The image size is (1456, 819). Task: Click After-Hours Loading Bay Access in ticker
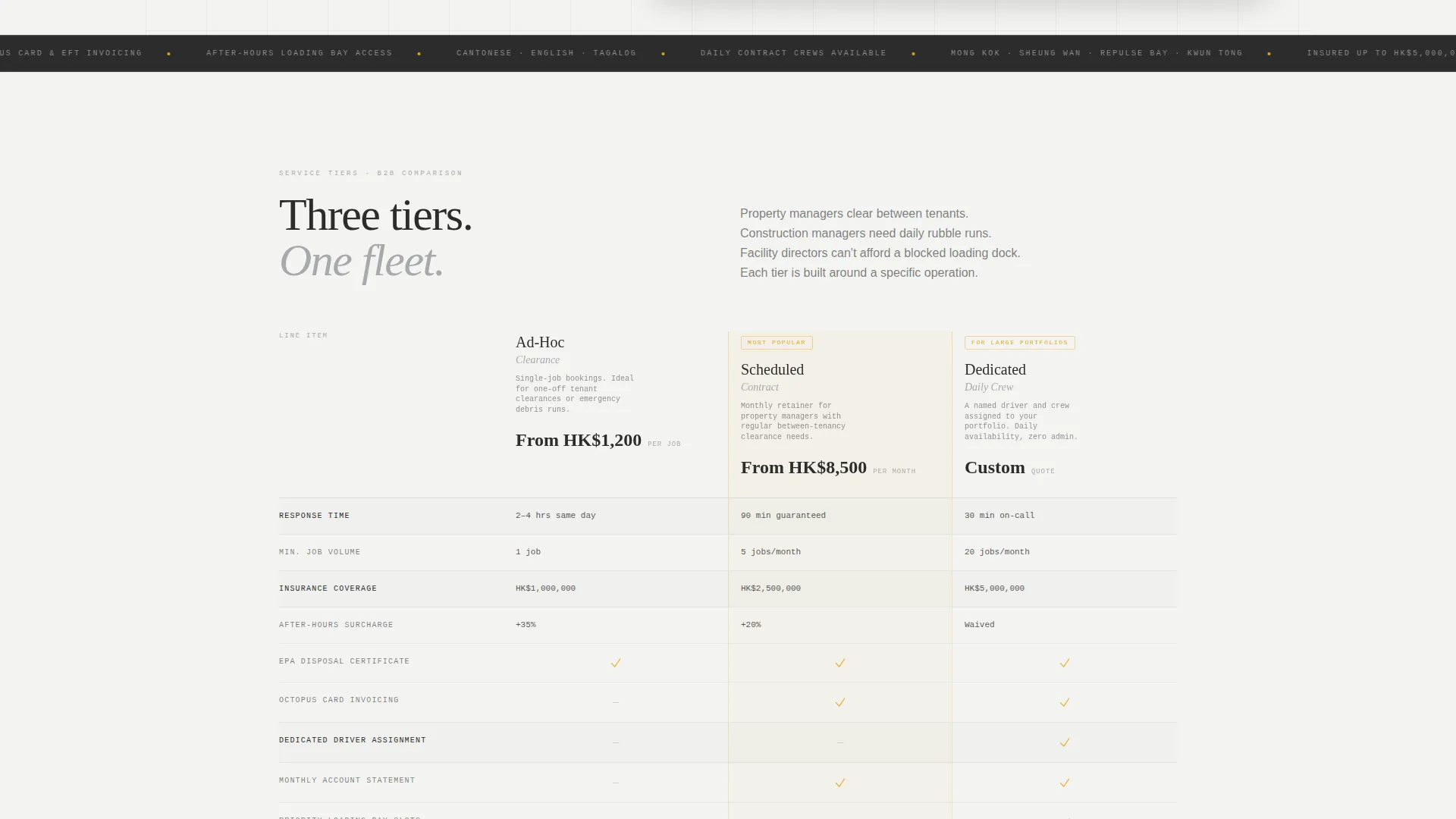(x=300, y=53)
